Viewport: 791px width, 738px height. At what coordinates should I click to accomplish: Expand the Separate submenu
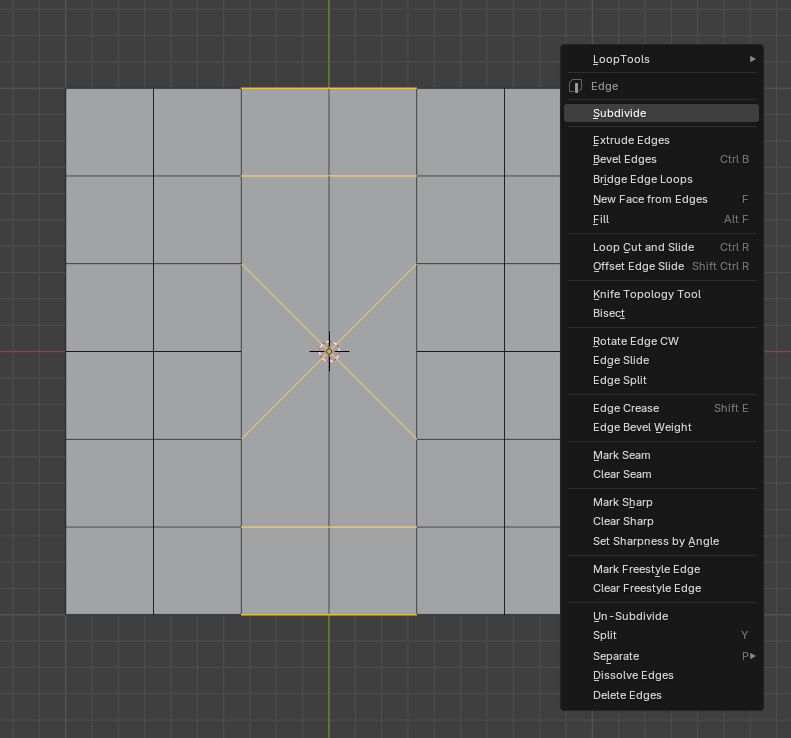point(661,656)
